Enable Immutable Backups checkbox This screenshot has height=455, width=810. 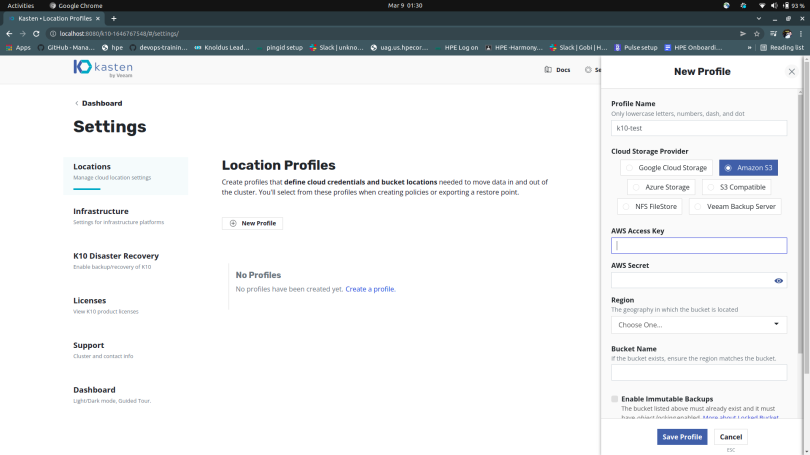point(614,399)
